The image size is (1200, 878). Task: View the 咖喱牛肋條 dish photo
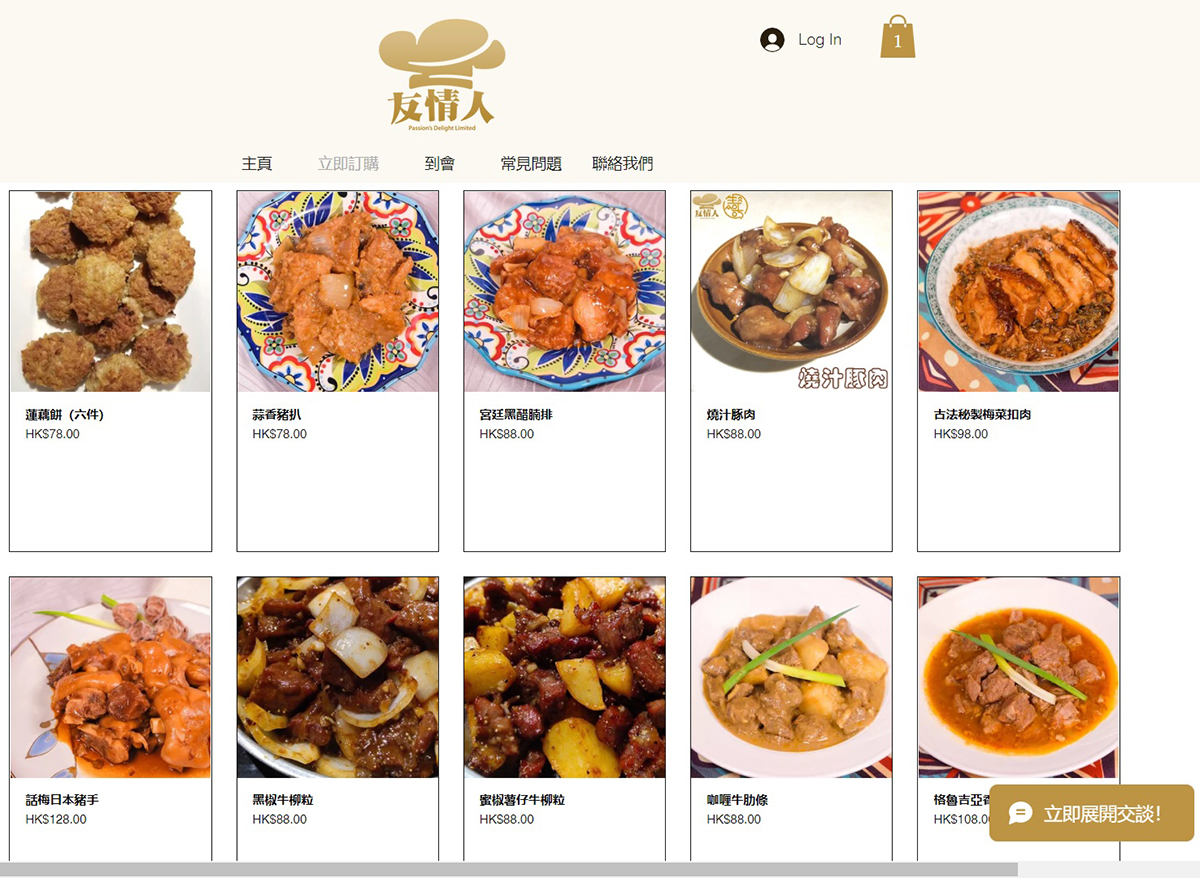(x=792, y=677)
